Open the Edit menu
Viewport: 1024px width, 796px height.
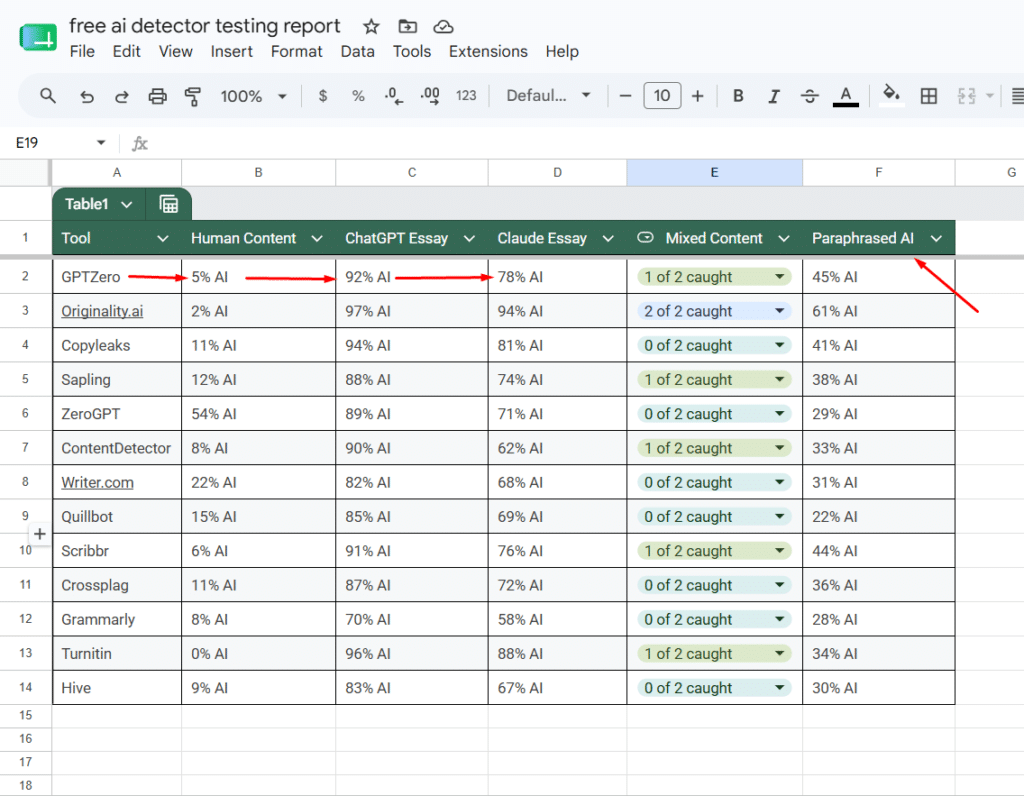coord(126,52)
